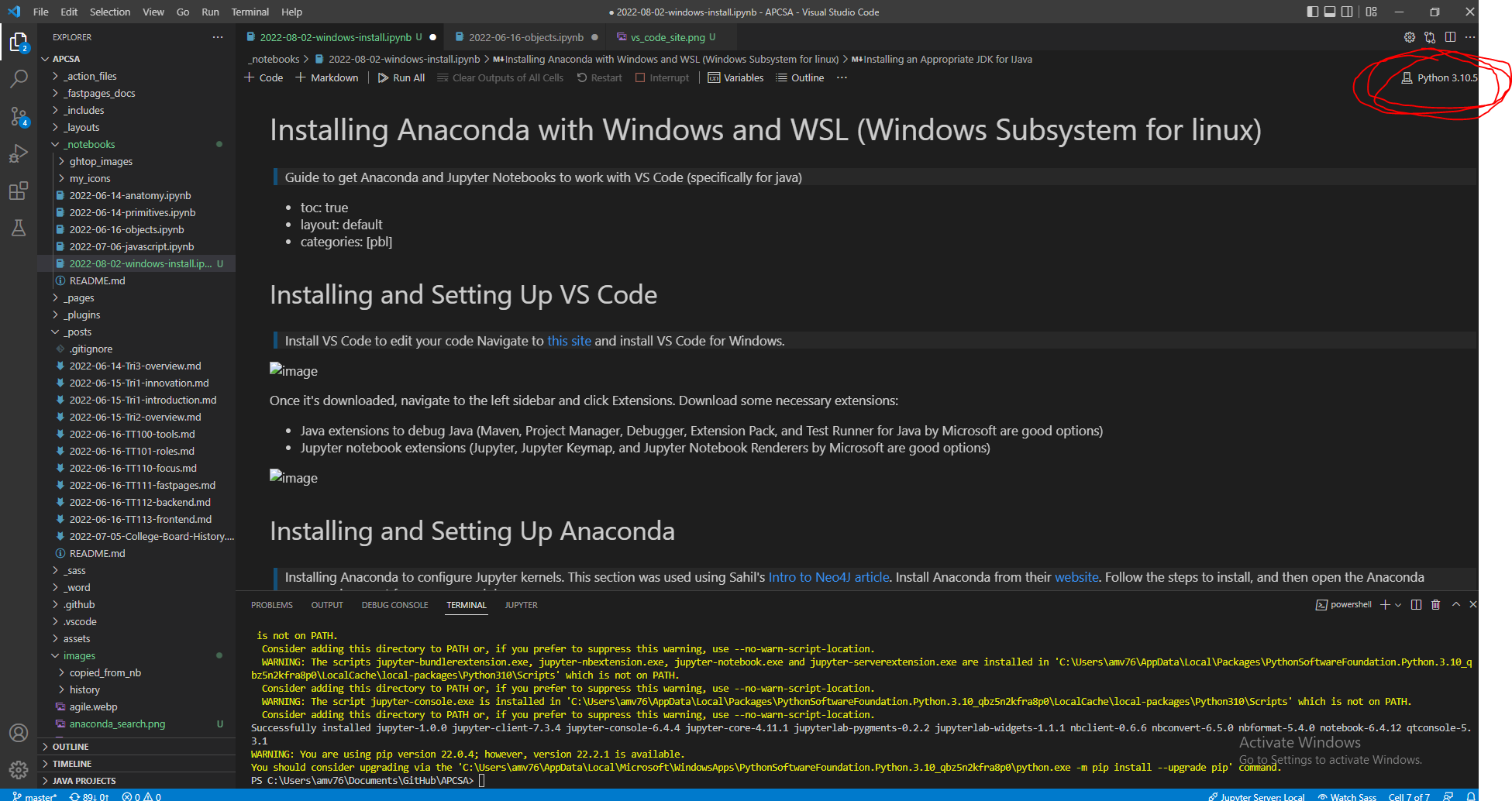Split the terminal pane

1416,605
